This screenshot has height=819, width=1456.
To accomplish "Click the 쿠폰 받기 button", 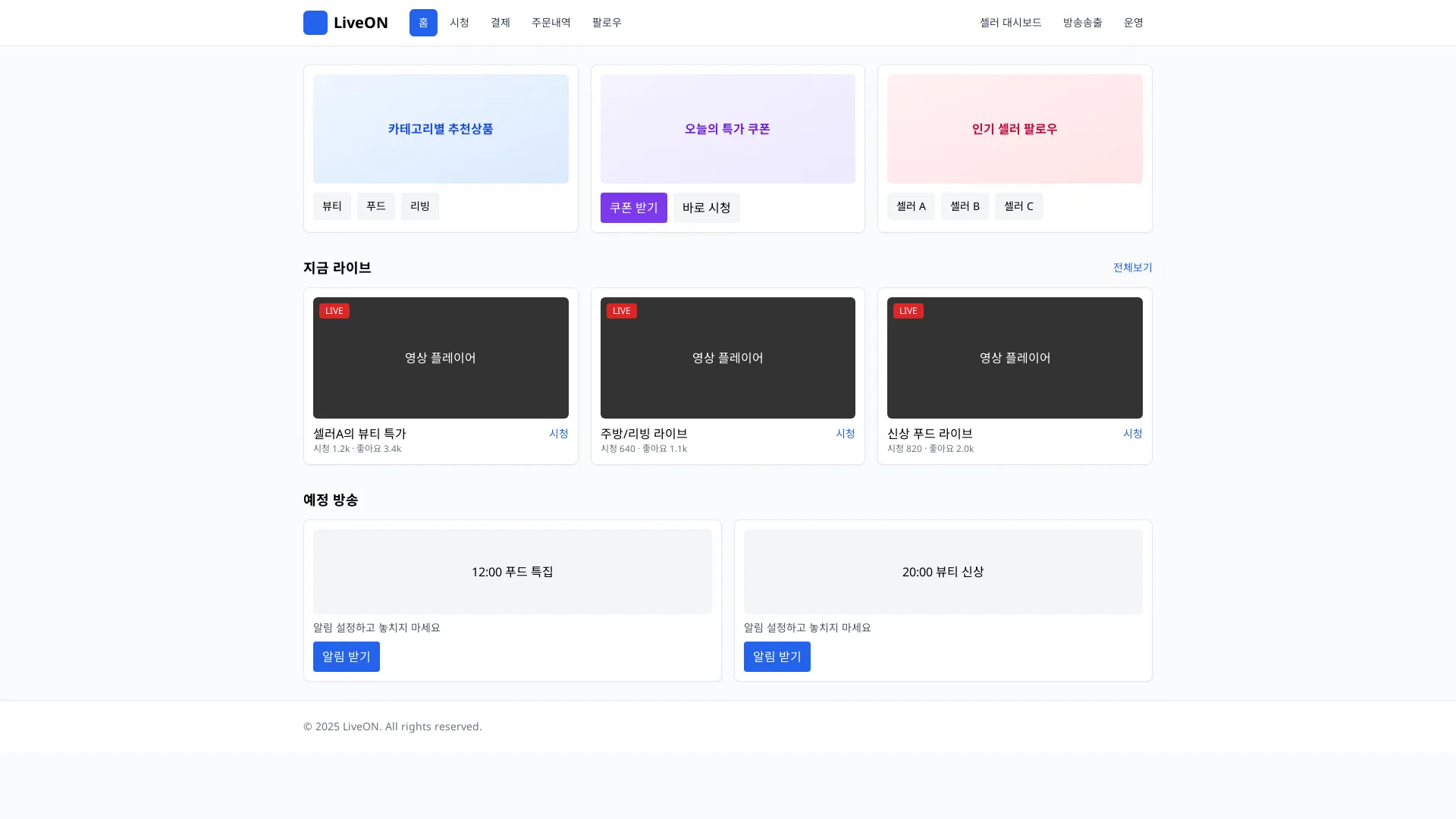I will [633, 208].
